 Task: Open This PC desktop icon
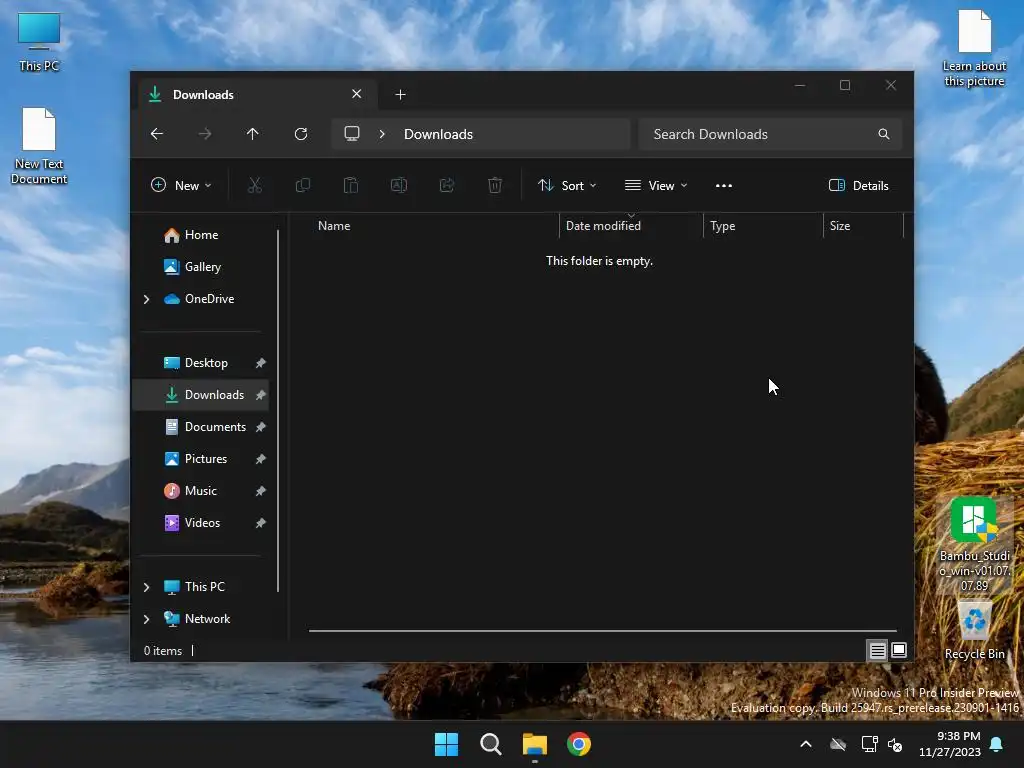pyautogui.click(x=39, y=42)
